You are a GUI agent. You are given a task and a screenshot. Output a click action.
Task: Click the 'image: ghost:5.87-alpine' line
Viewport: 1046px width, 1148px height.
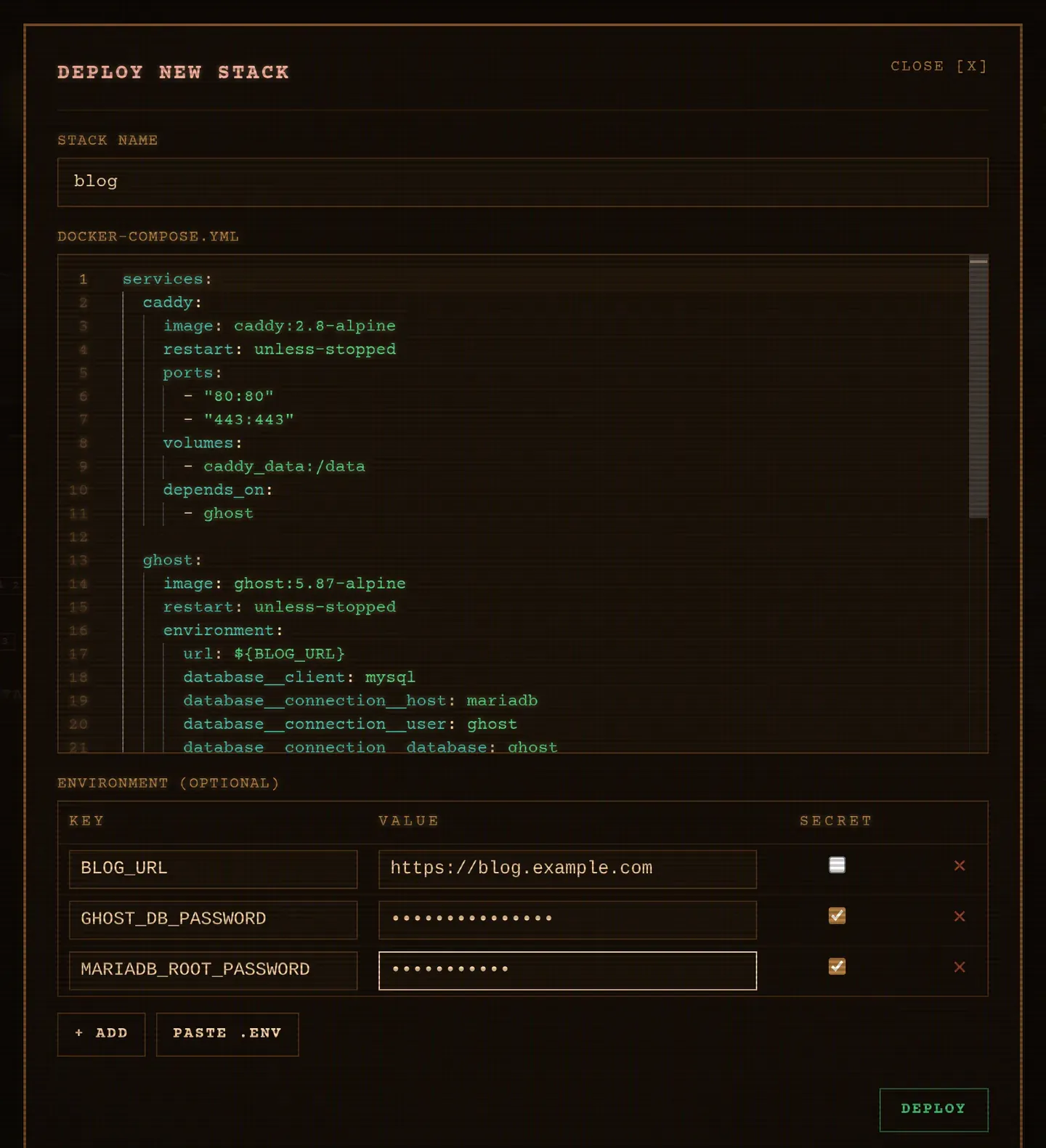coord(284,583)
